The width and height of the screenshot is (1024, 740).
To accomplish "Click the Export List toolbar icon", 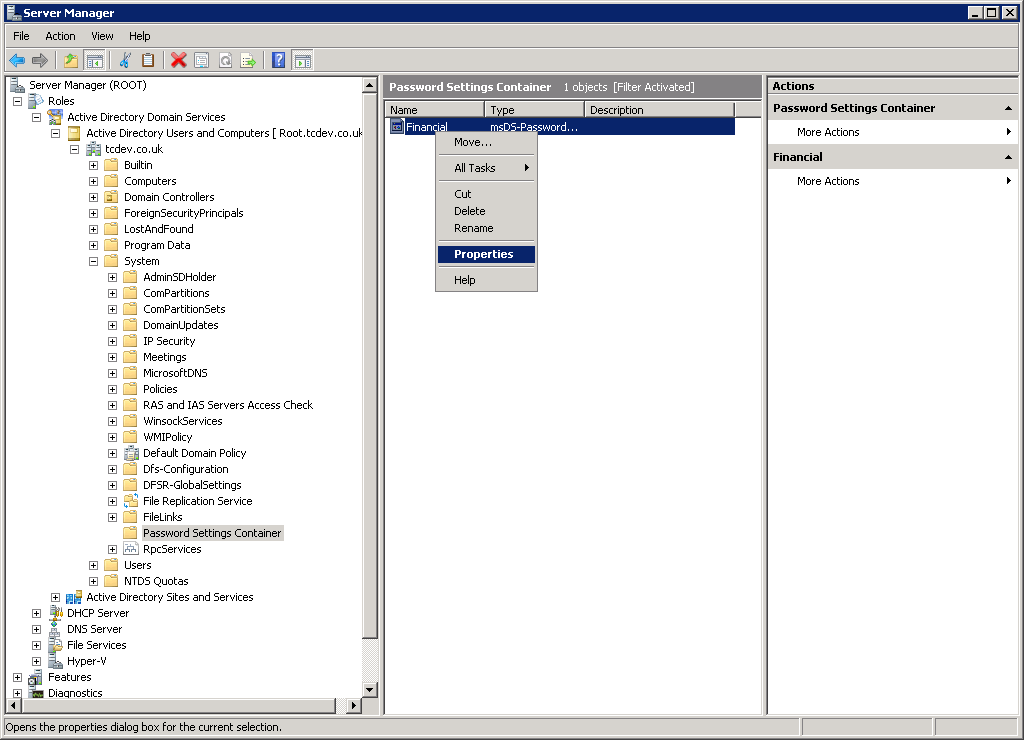I will (248, 61).
